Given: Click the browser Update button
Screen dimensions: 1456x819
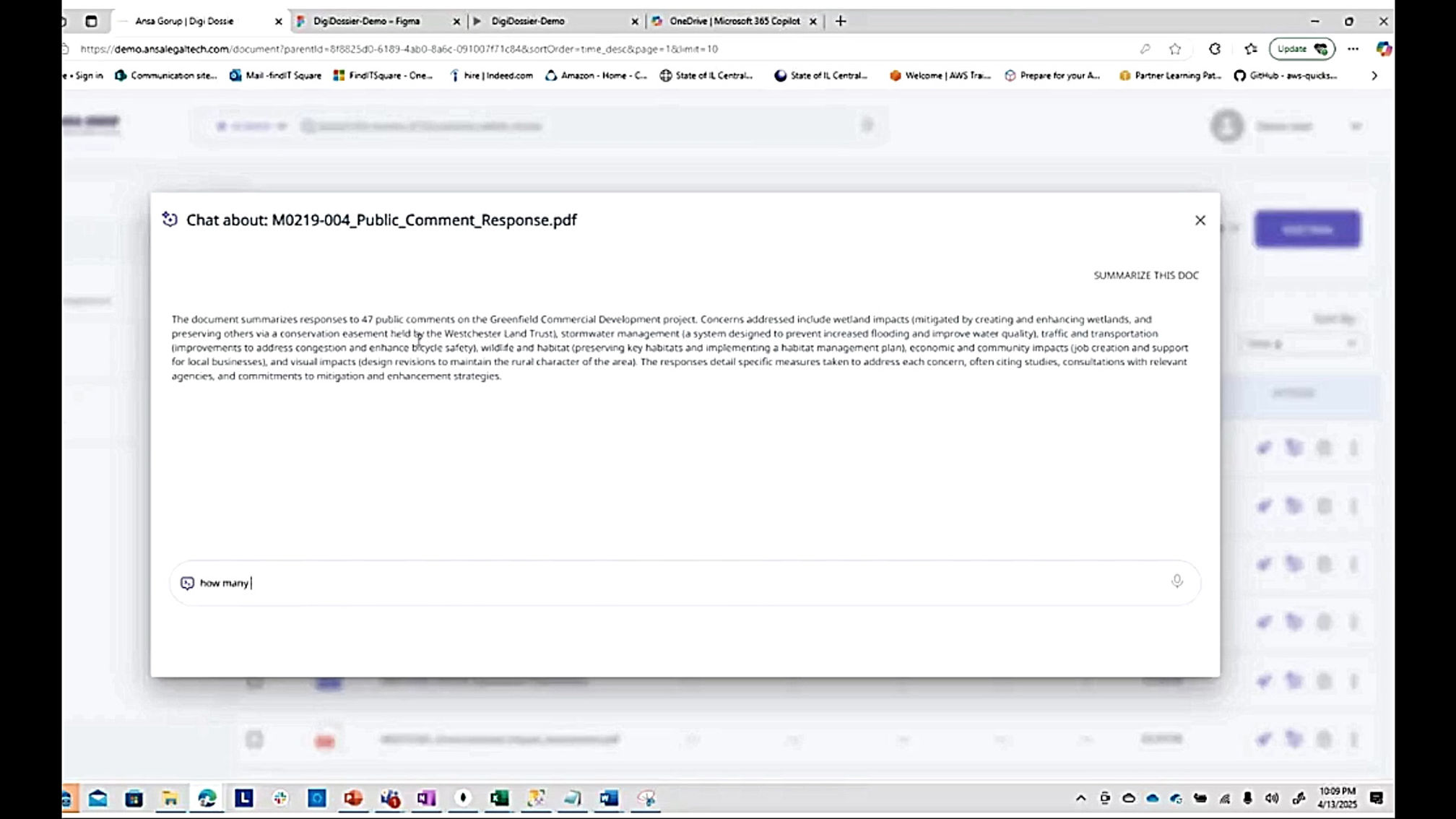Looking at the screenshot, I should pos(1301,49).
